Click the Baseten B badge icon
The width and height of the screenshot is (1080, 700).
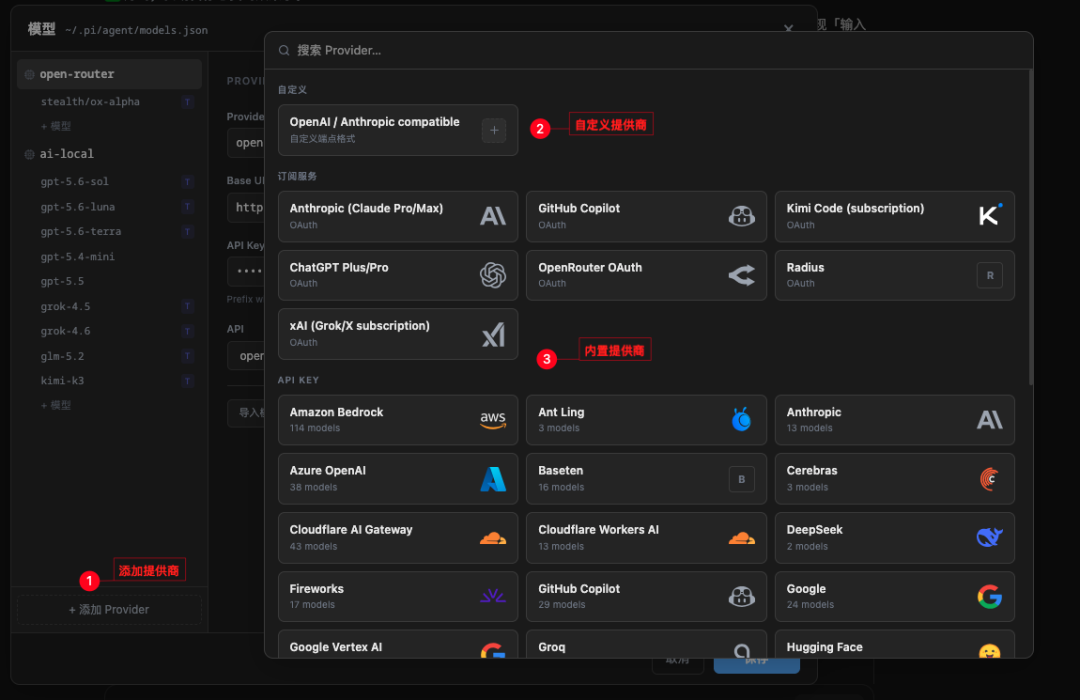pos(742,479)
